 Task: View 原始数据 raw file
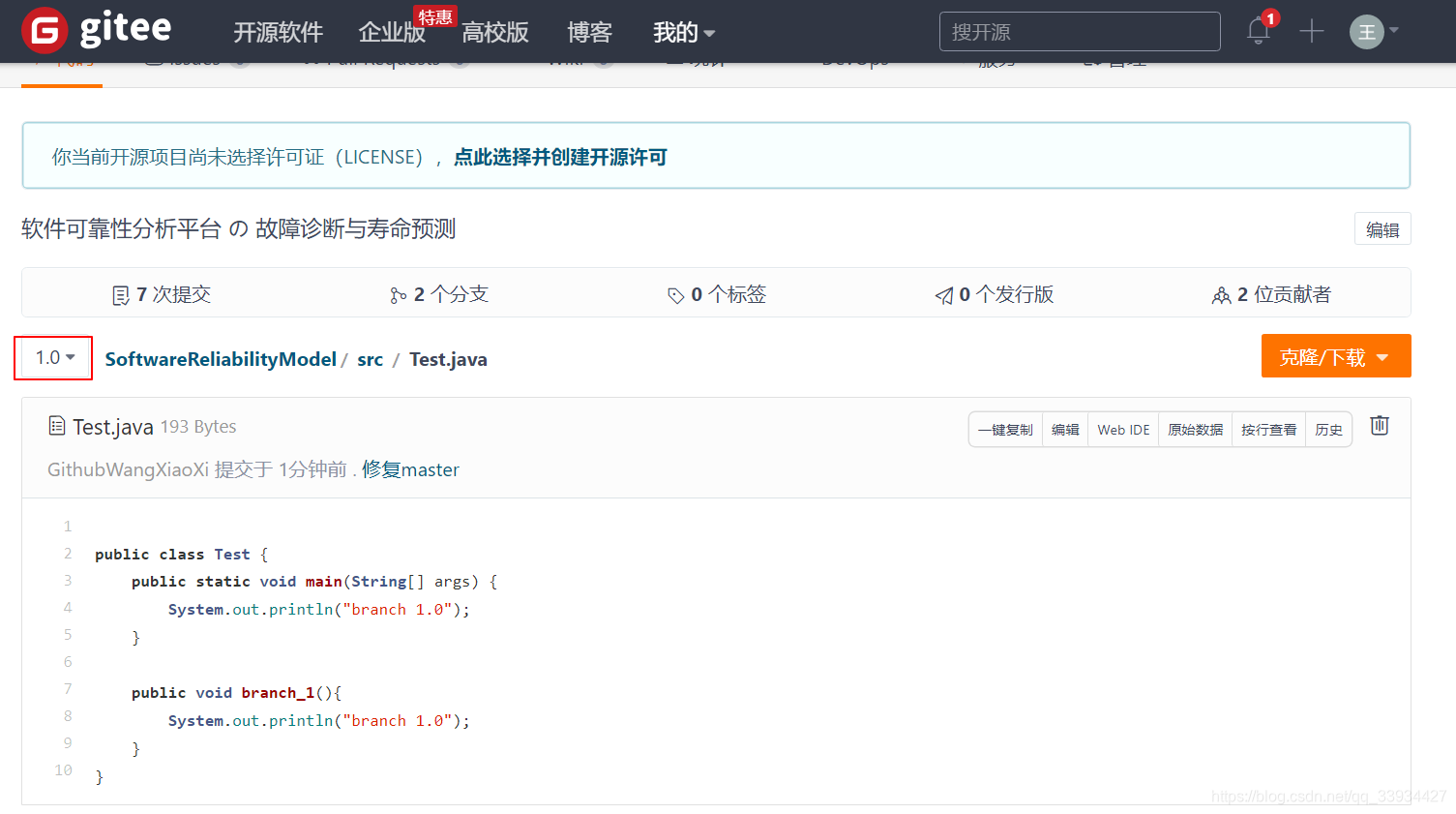[x=1195, y=430]
